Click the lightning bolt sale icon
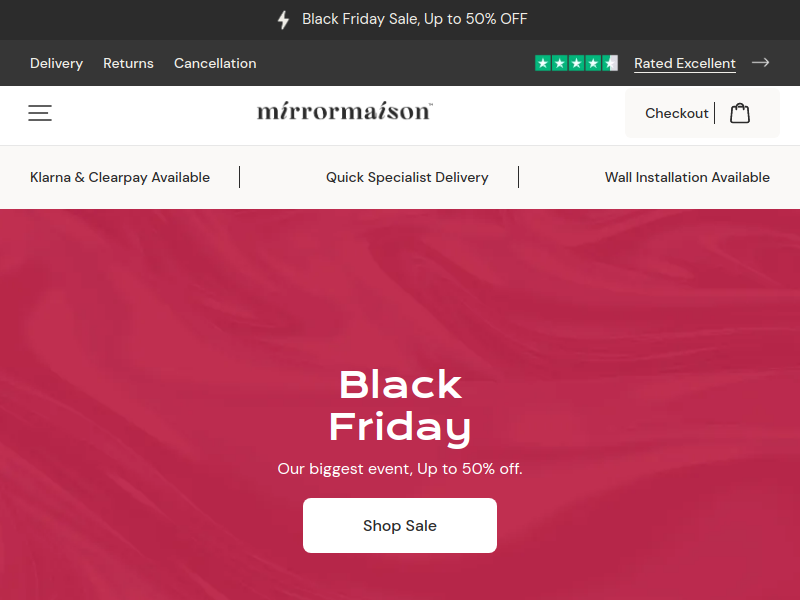 click(284, 20)
